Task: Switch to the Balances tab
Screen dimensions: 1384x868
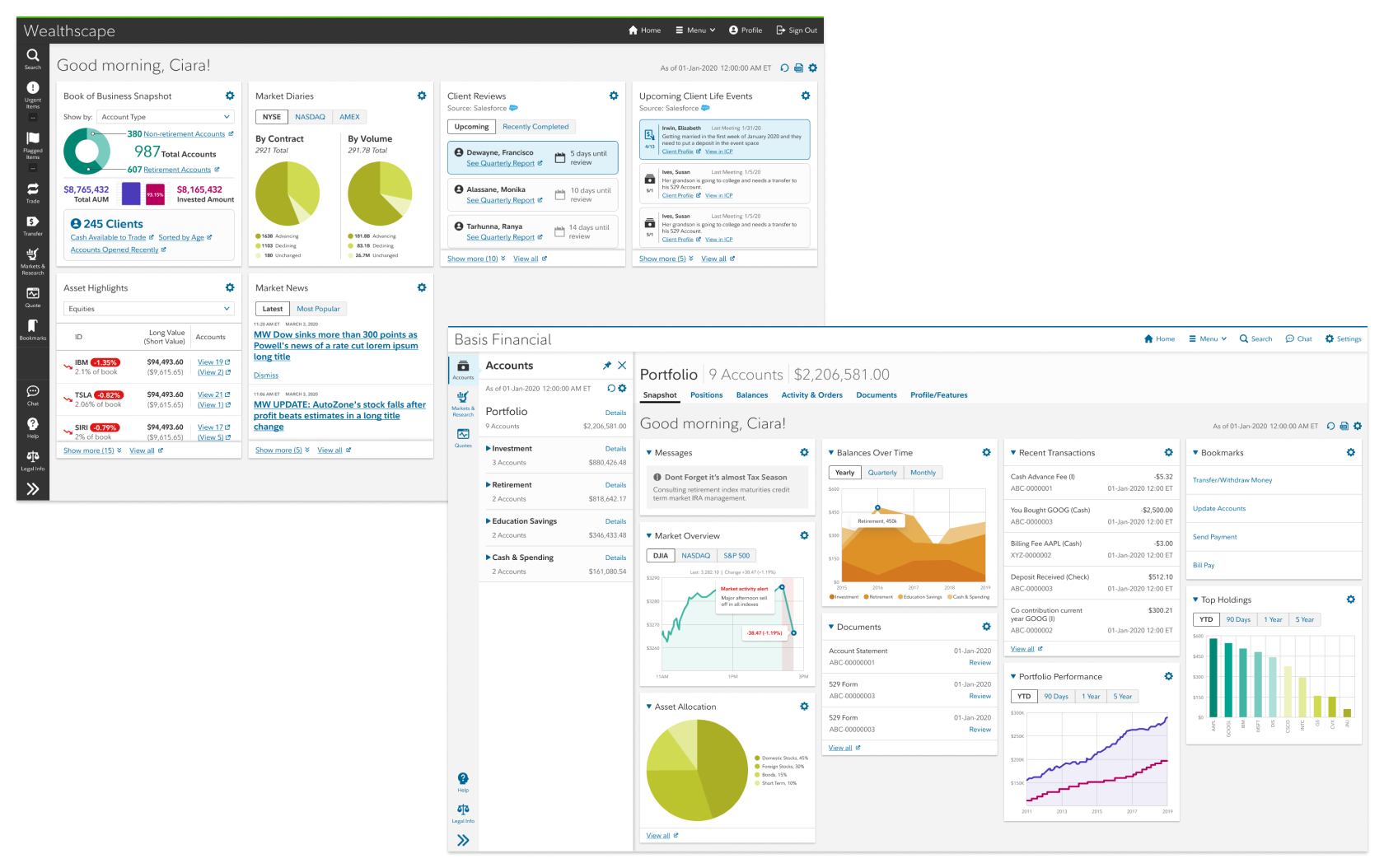Action: (751, 395)
